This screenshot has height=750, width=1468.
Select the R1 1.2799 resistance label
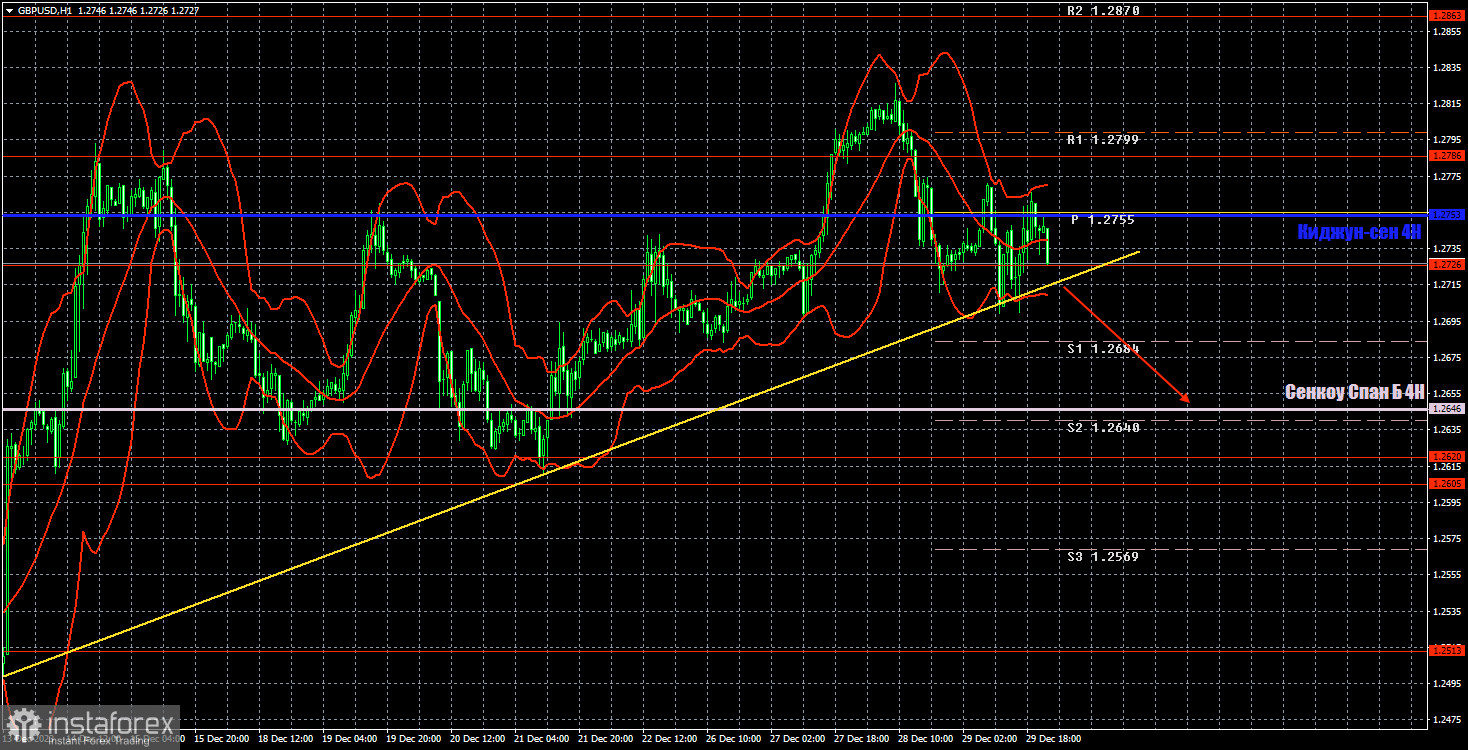[1103, 140]
